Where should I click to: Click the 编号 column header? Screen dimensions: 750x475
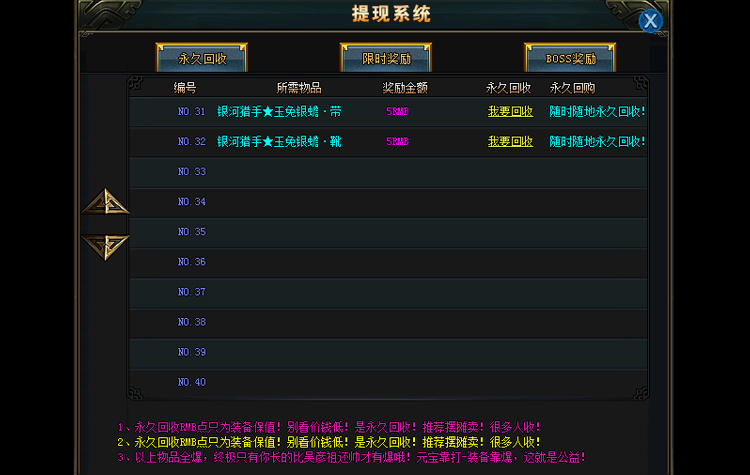(185, 88)
